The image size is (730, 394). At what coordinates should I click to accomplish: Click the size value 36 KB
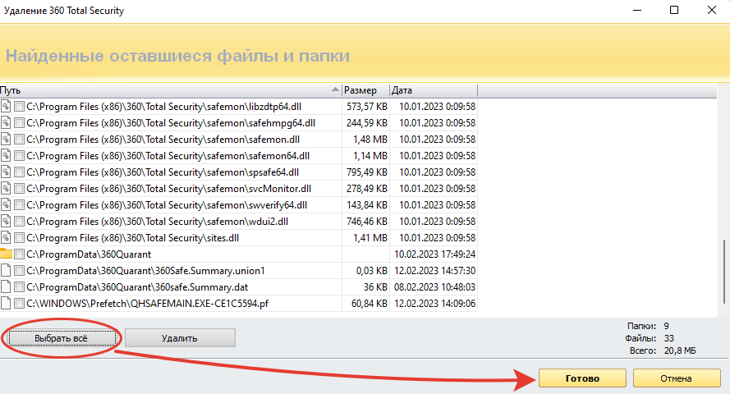point(375,287)
